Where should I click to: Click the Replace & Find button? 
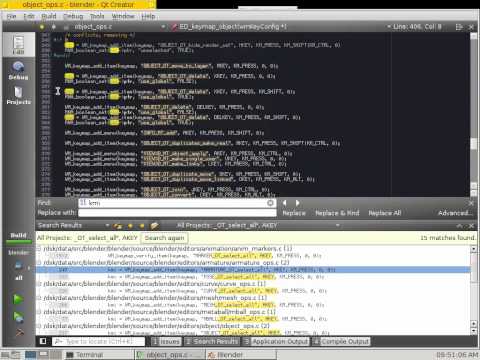(337, 213)
